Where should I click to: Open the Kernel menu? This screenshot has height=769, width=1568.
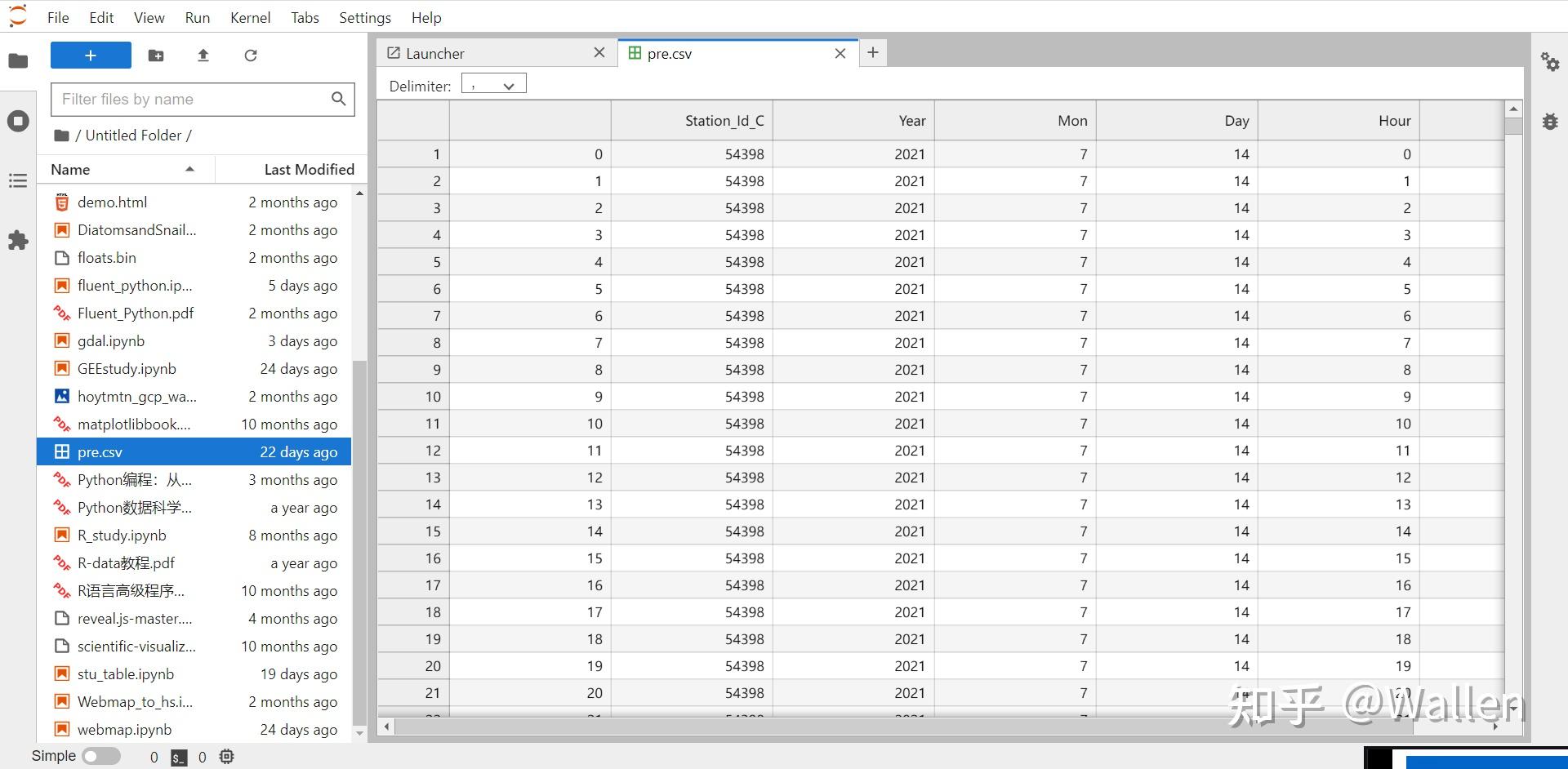(x=251, y=17)
